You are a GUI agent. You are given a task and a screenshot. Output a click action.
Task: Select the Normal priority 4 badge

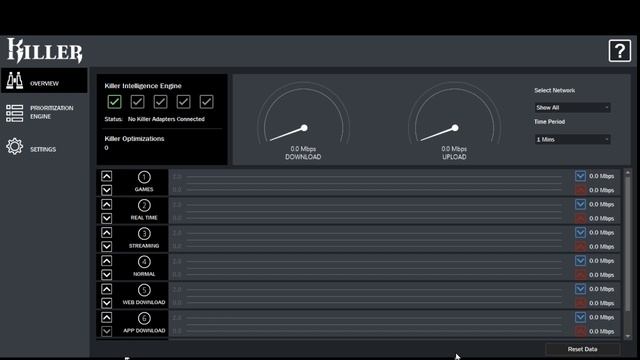pyautogui.click(x=144, y=262)
